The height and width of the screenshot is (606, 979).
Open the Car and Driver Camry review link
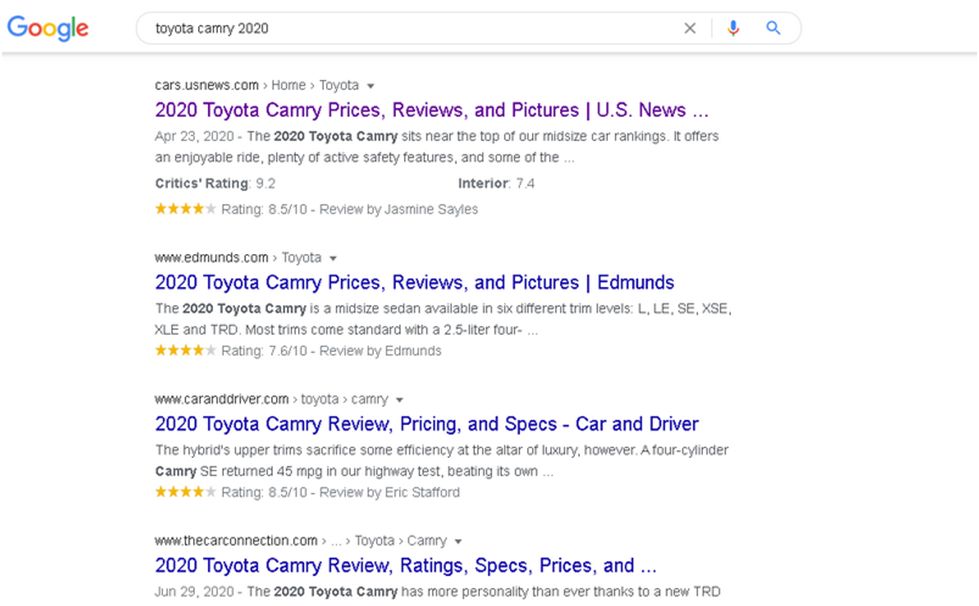[x=426, y=424]
